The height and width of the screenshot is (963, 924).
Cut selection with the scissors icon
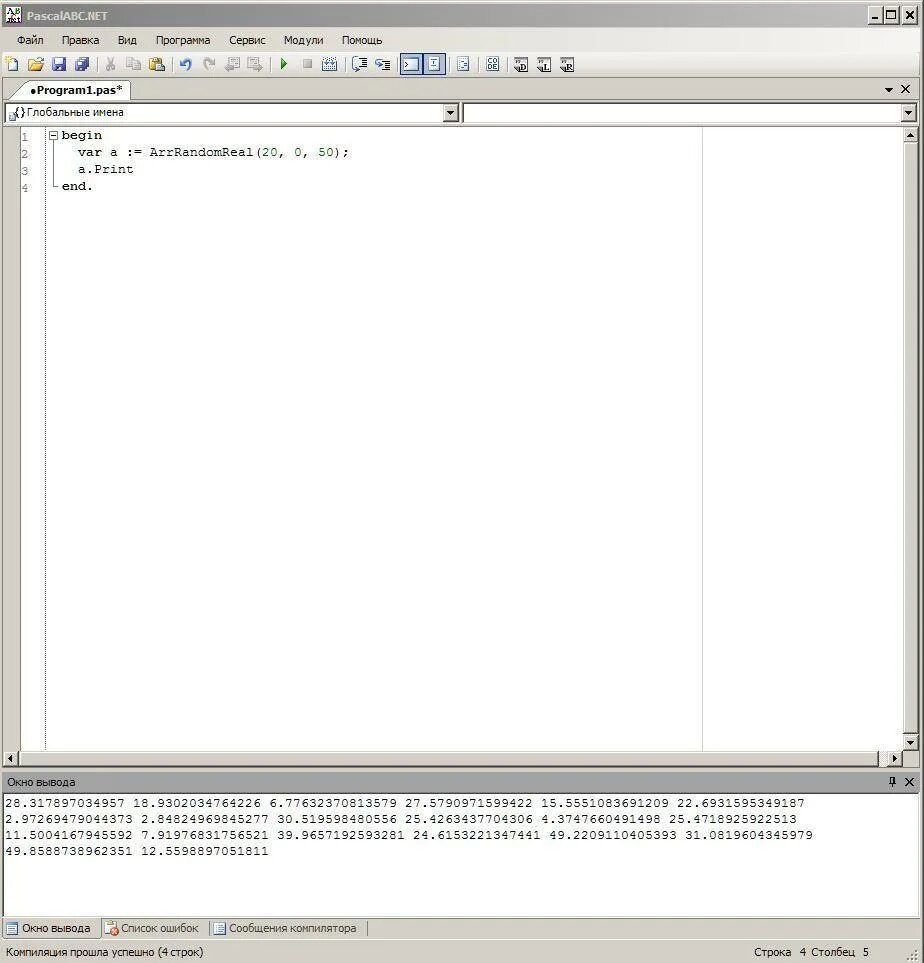(111, 64)
